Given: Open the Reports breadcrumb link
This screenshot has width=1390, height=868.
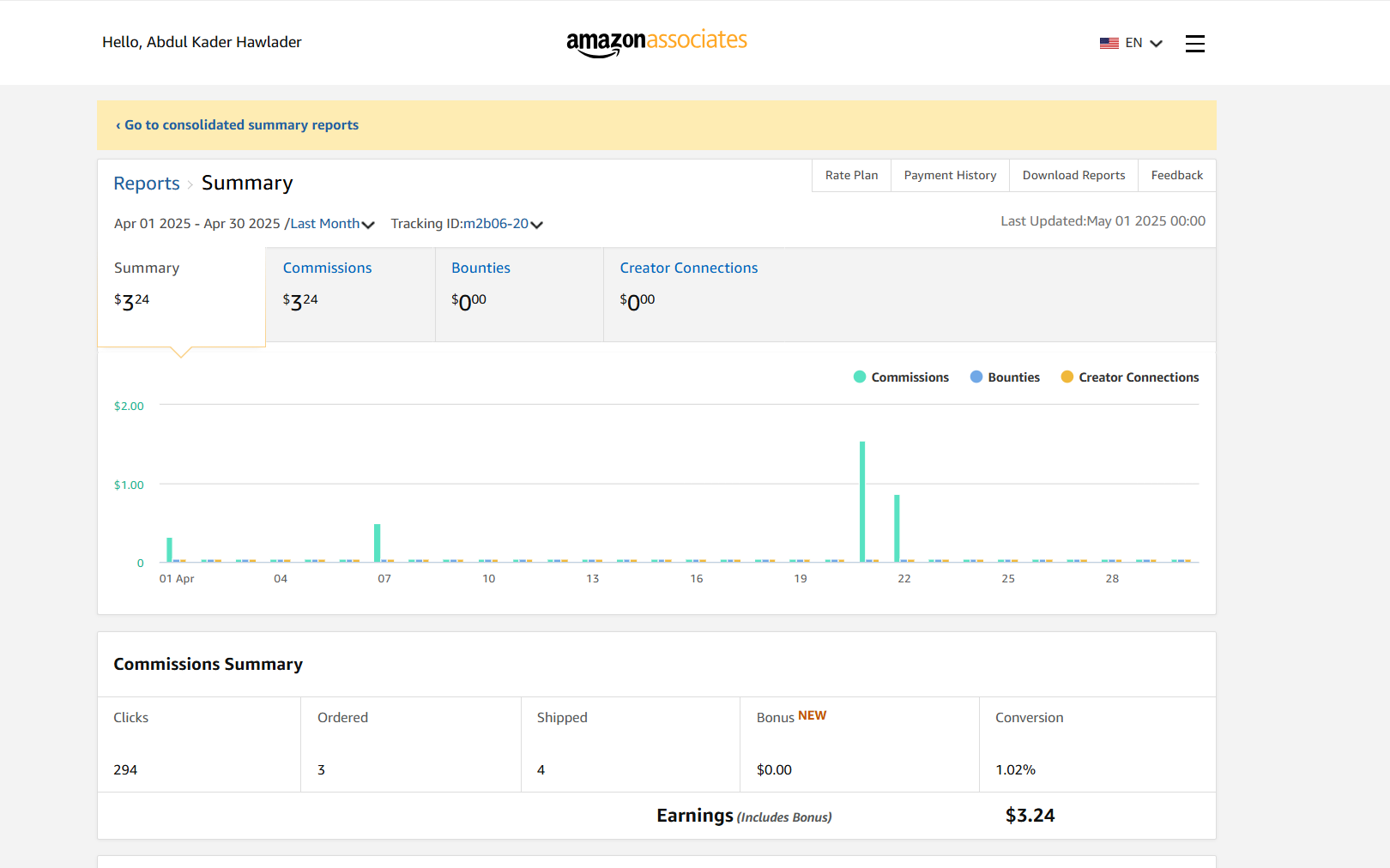Looking at the screenshot, I should (x=147, y=184).
